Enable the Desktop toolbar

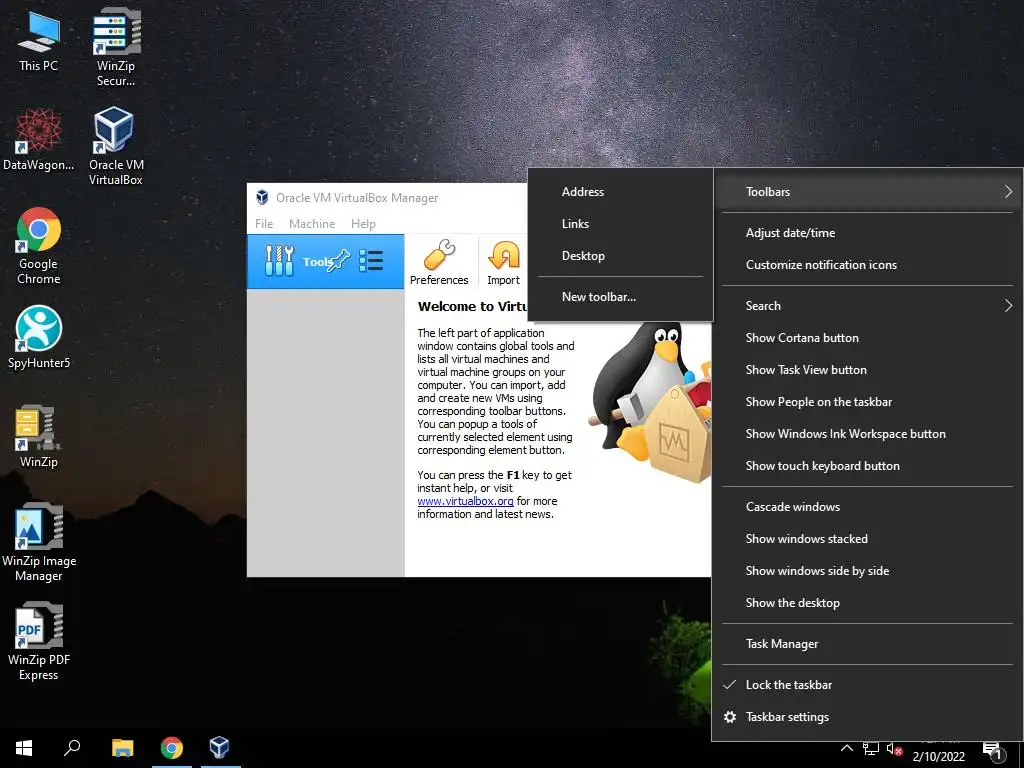point(620,255)
